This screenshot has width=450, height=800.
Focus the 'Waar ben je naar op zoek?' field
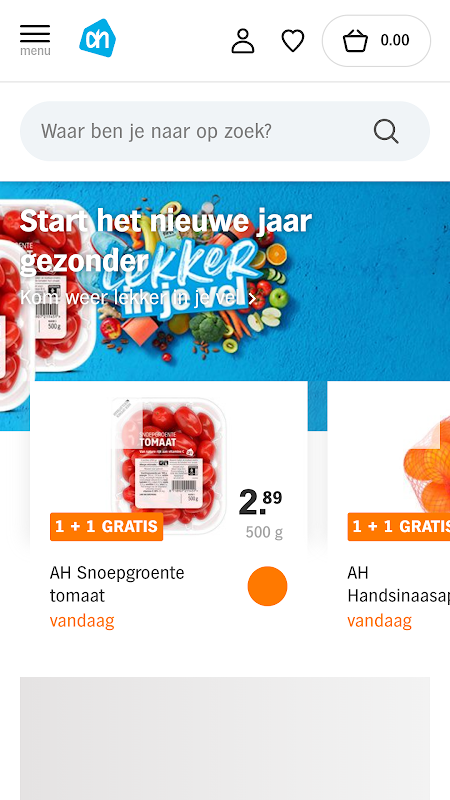pos(225,131)
